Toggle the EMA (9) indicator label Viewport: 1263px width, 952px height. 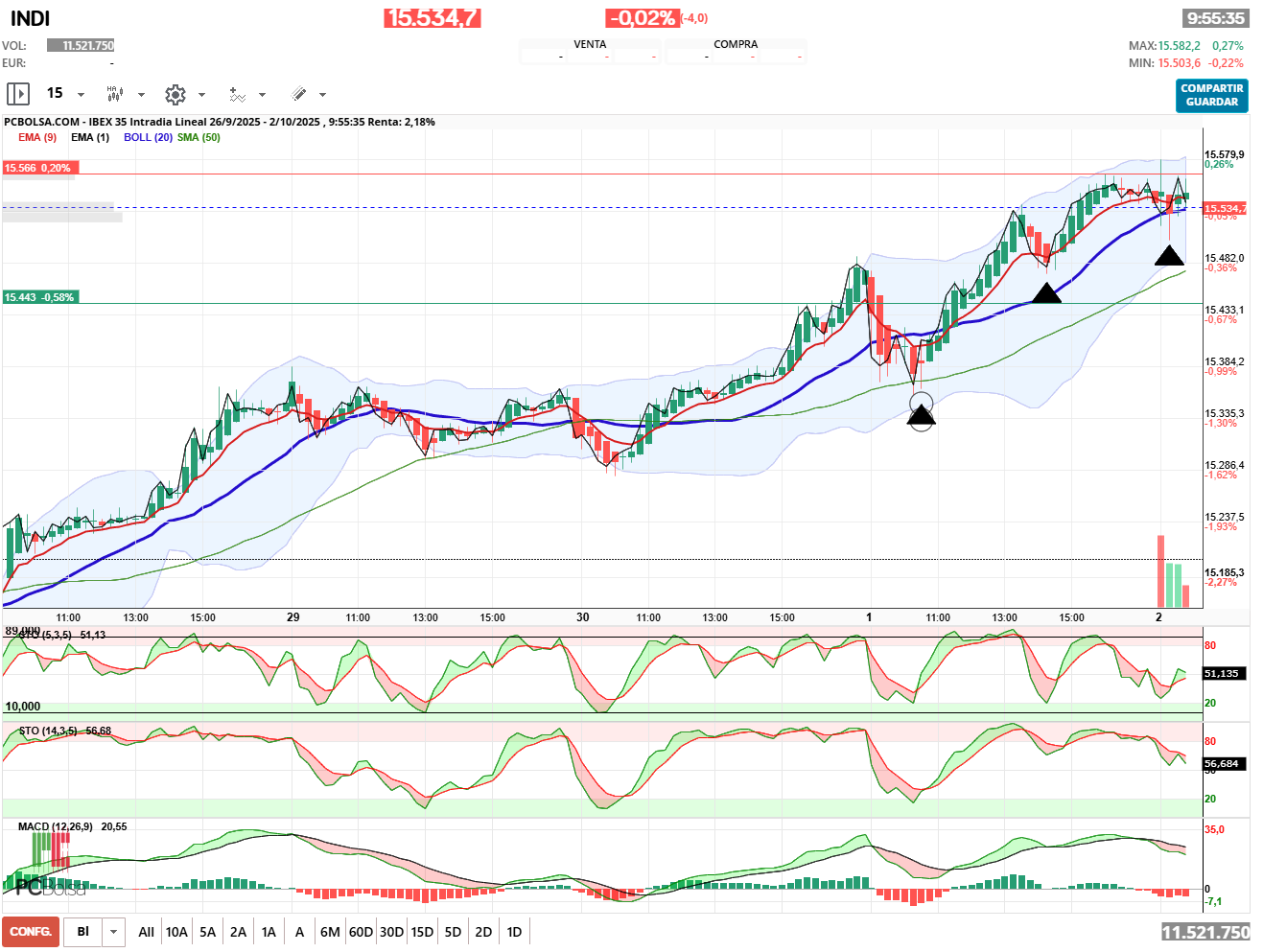pos(37,137)
